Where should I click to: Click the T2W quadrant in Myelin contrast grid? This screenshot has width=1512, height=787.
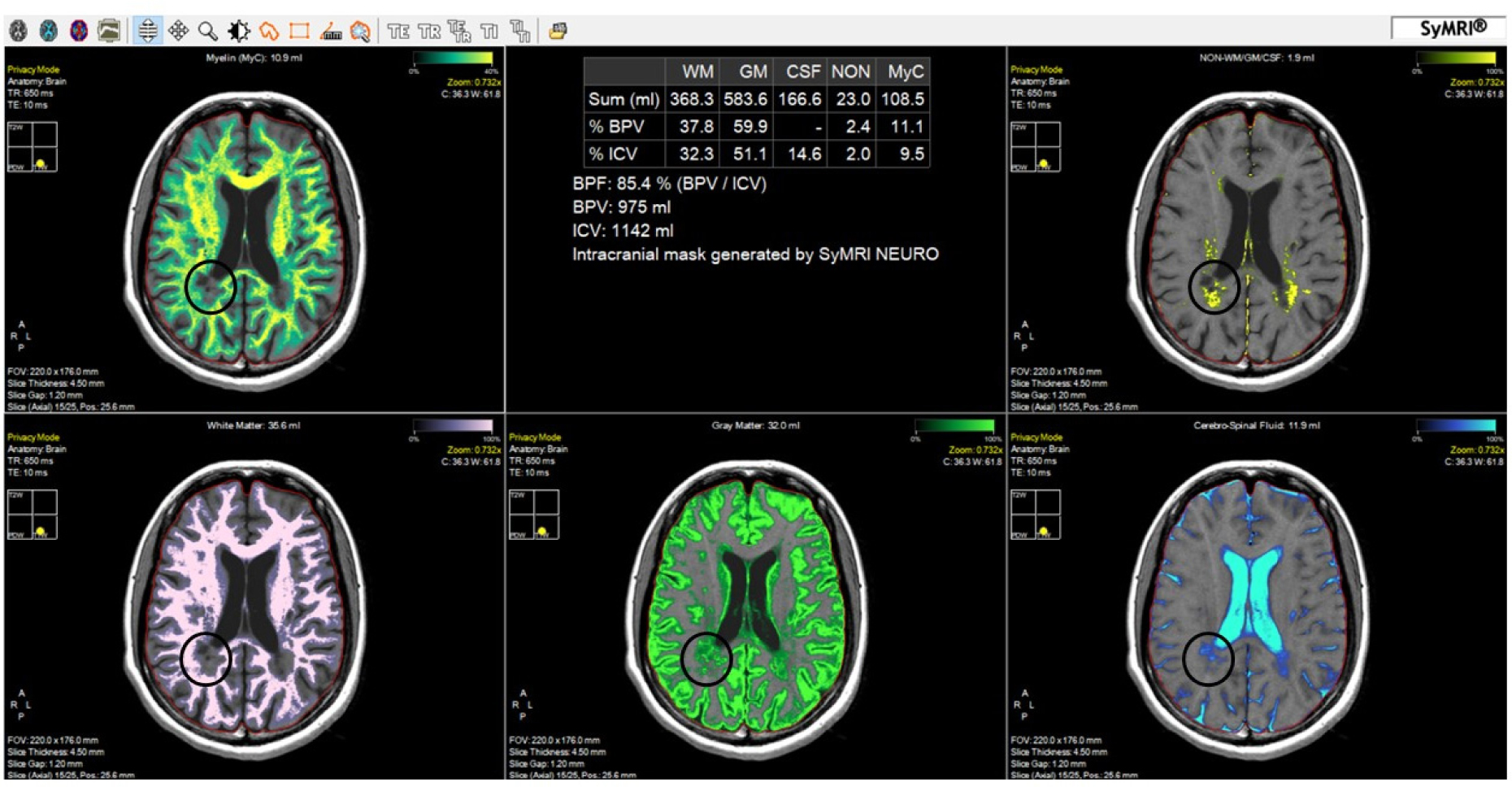point(20,135)
